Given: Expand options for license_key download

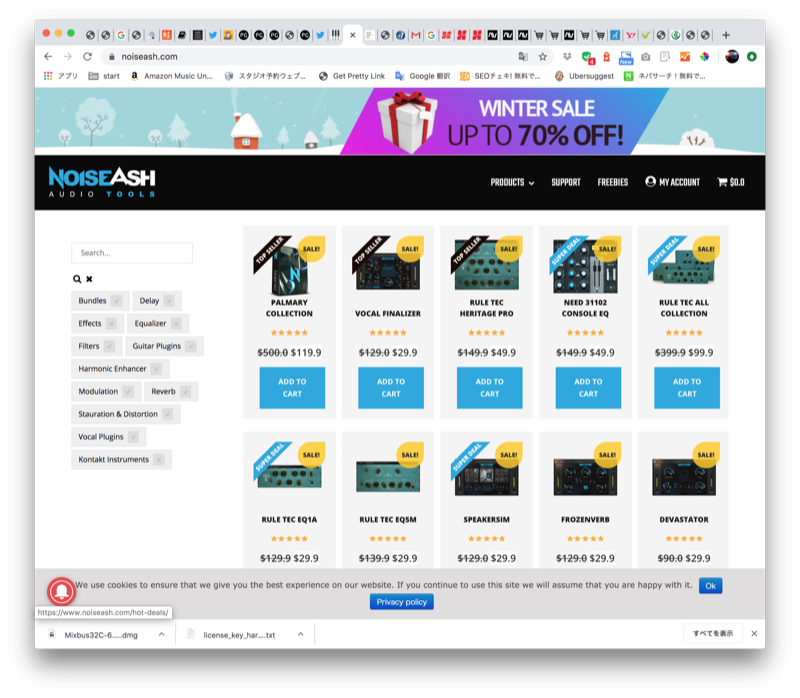Looking at the screenshot, I should pos(301,634).
